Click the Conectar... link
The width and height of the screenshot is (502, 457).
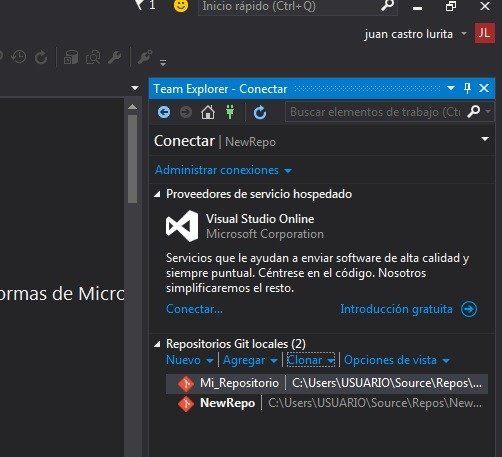tap(194, 309)
